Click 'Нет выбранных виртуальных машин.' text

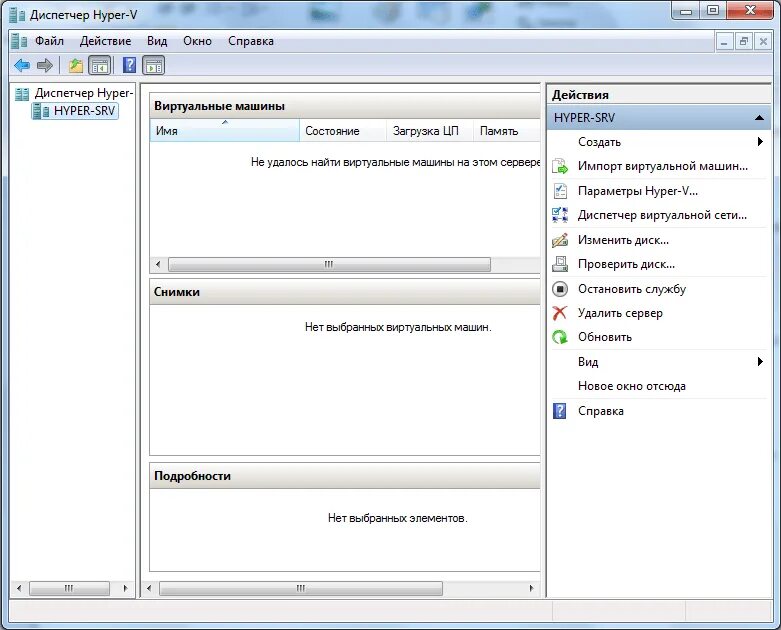click(x=398, y=327)
